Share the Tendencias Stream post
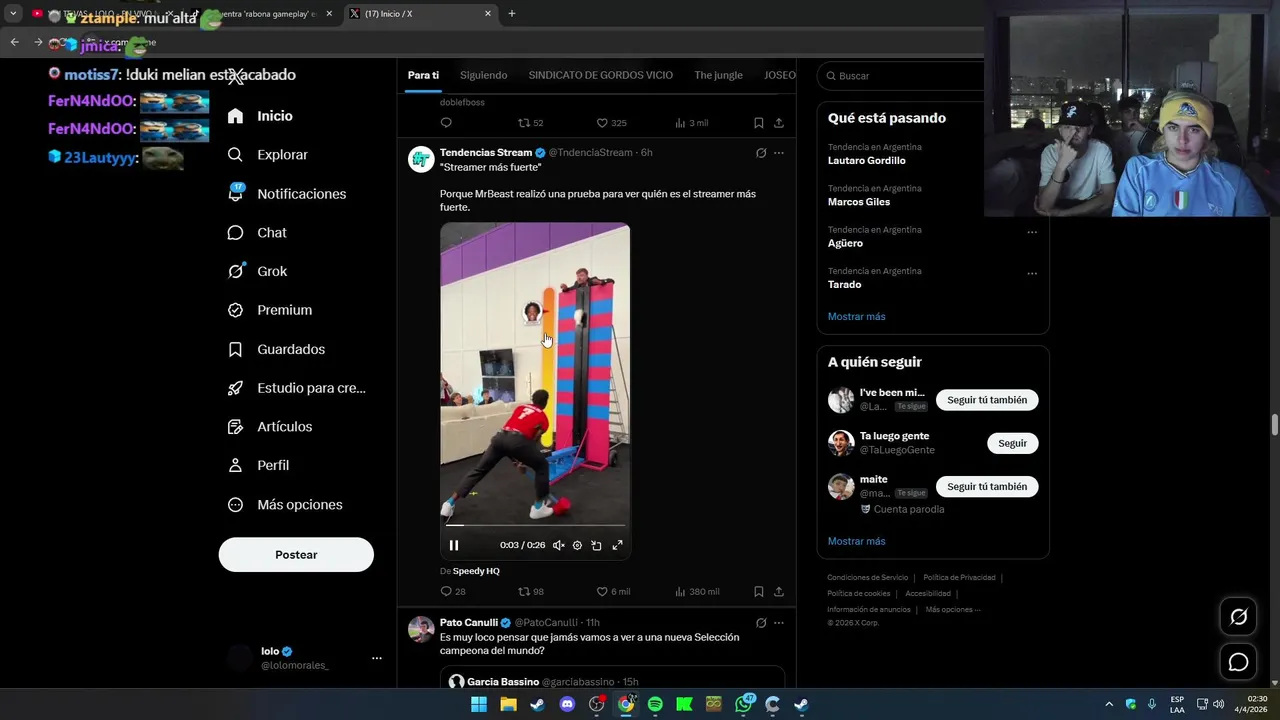 click(x=779, y=591)
